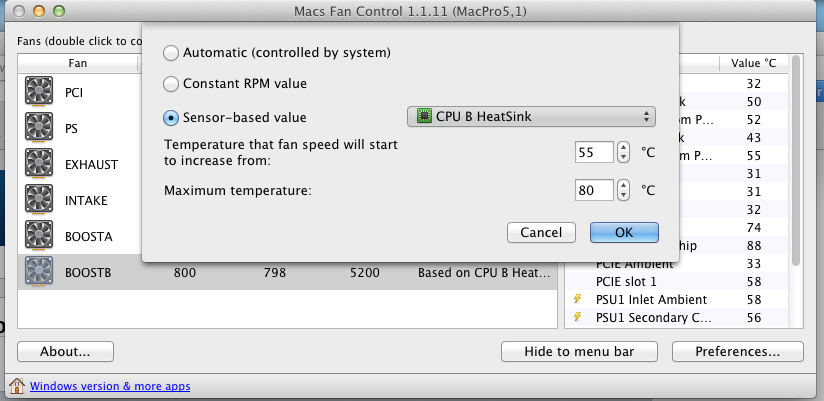824x401 pixels.
Task: Click the Value °C column header
Action: (753, 63)
